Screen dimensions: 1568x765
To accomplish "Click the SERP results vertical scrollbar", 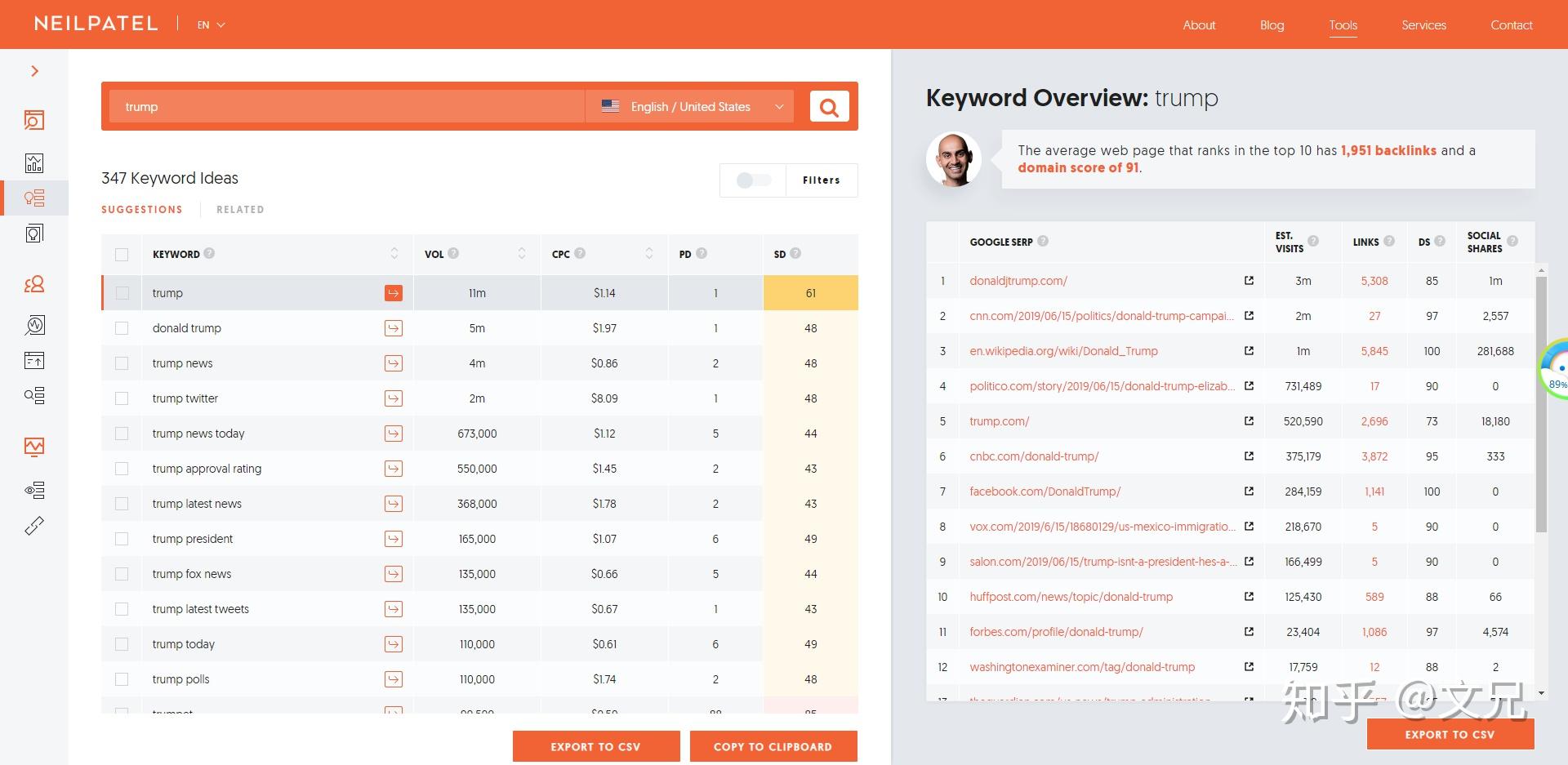I will 1541,404.
